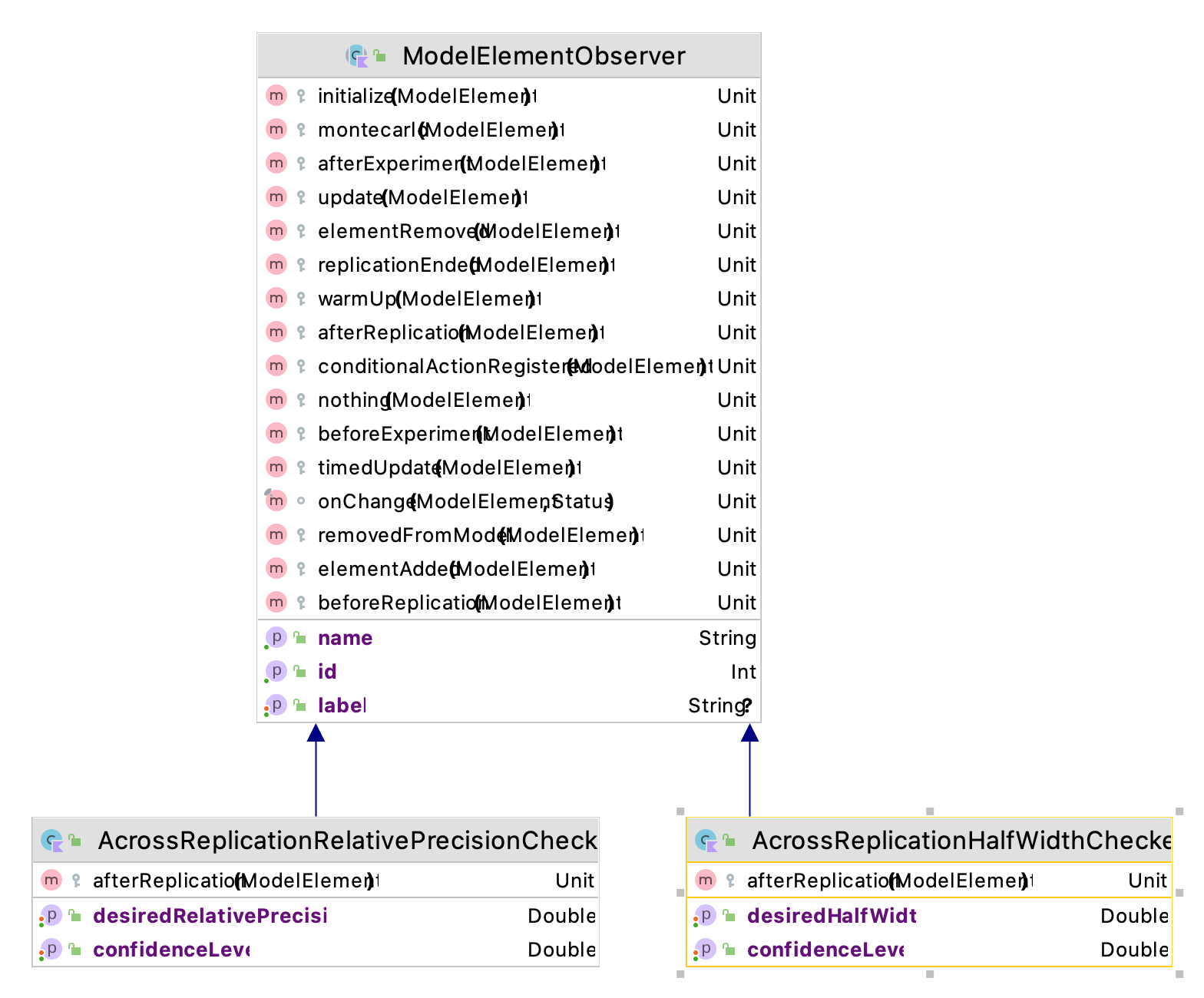
Task: Select the elementAdded(ModelElement) method row
Action: (509, 569)
